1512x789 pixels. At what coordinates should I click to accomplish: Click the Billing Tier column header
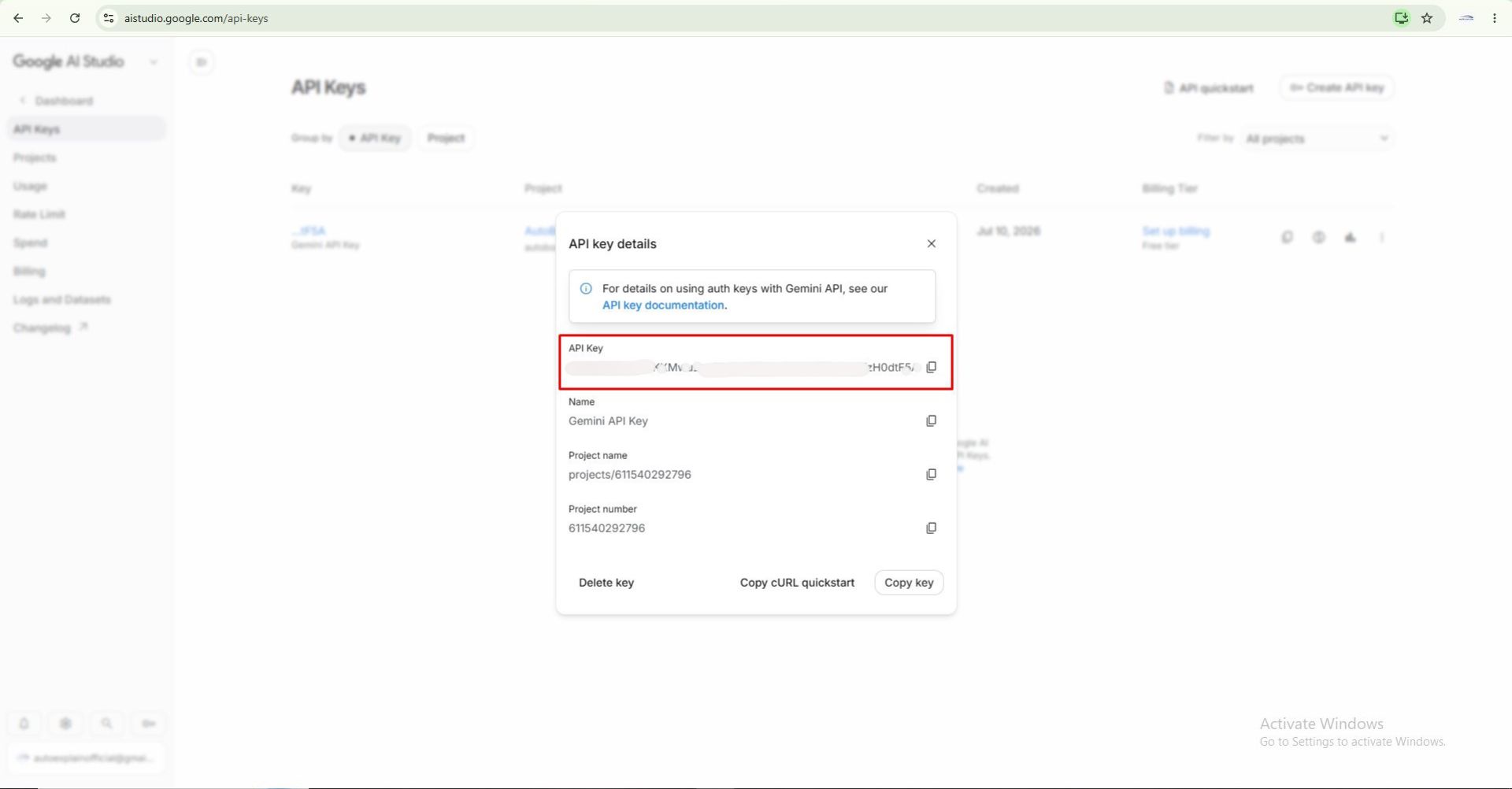coord(1169,188)
